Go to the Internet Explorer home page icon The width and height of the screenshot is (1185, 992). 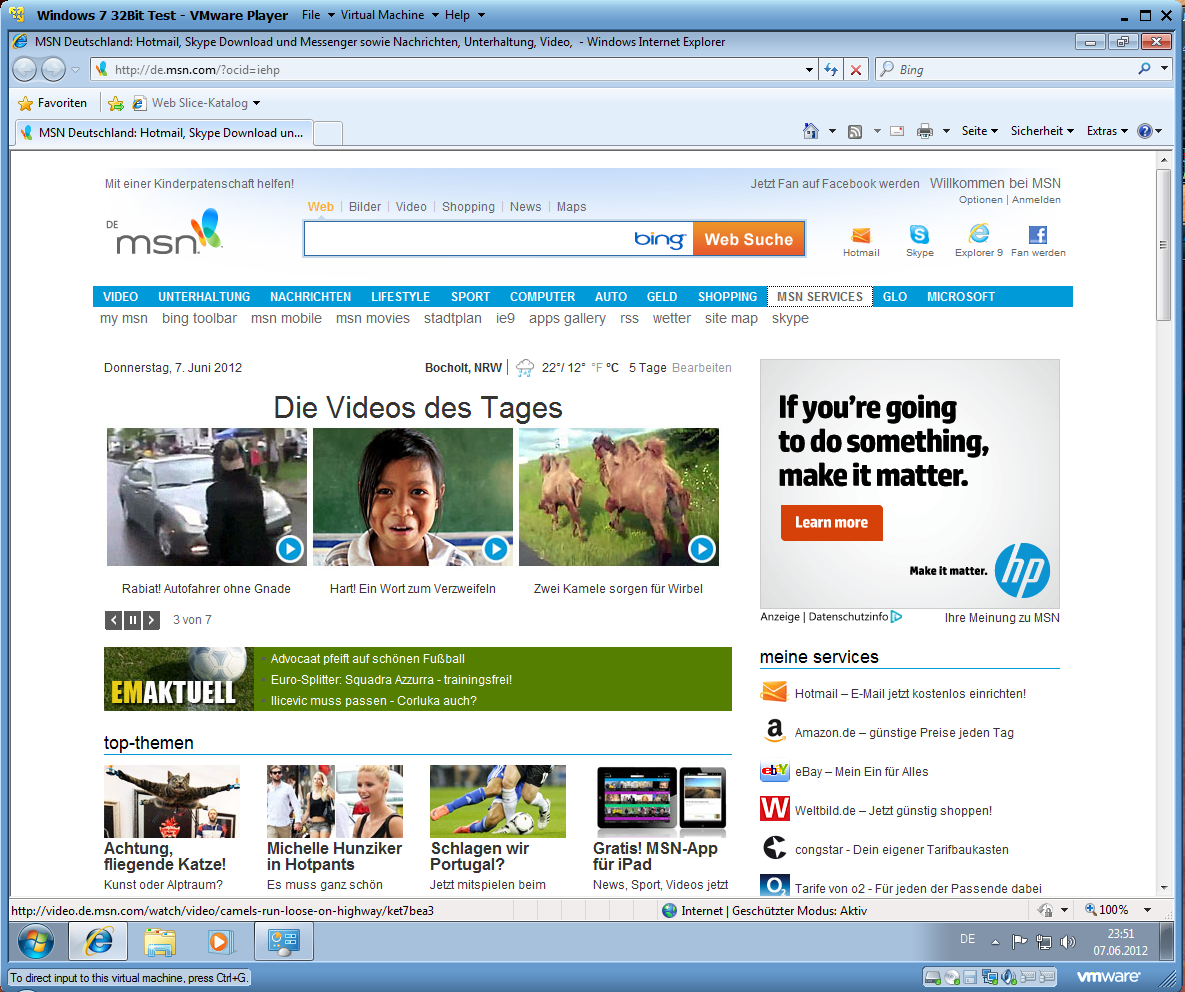[x=810, y=131]
